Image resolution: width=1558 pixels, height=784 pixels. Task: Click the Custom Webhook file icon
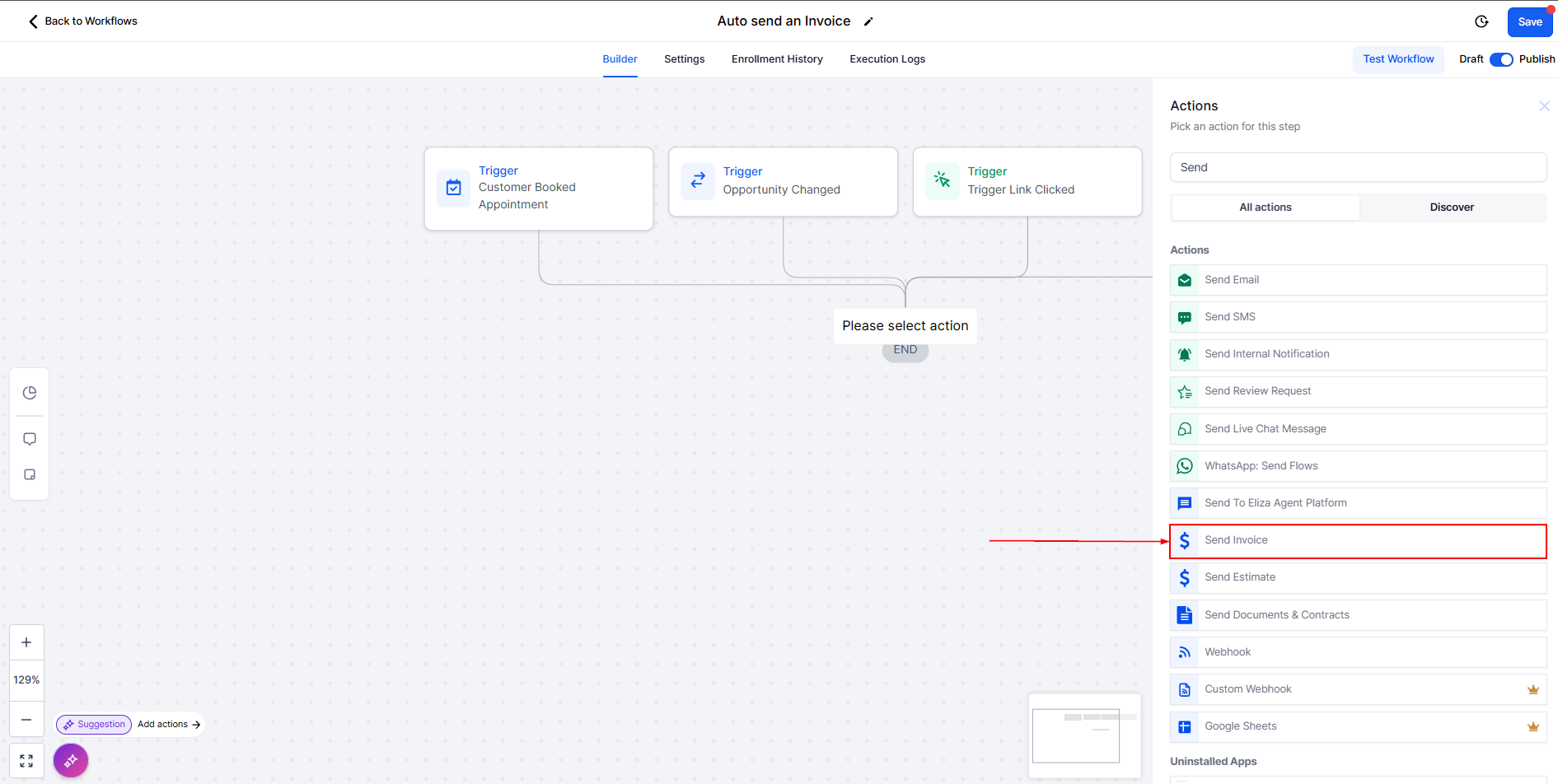(x=1185, y=689)
